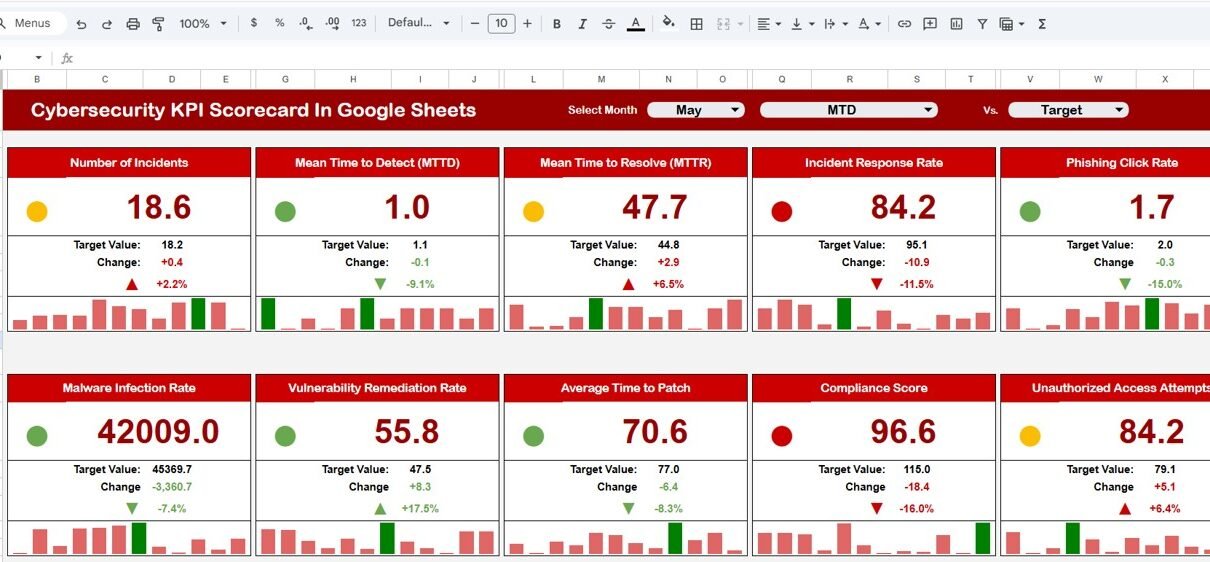Click the Create a filter icon
This screenshot has height=562, width=1210.
click(982, 23)
